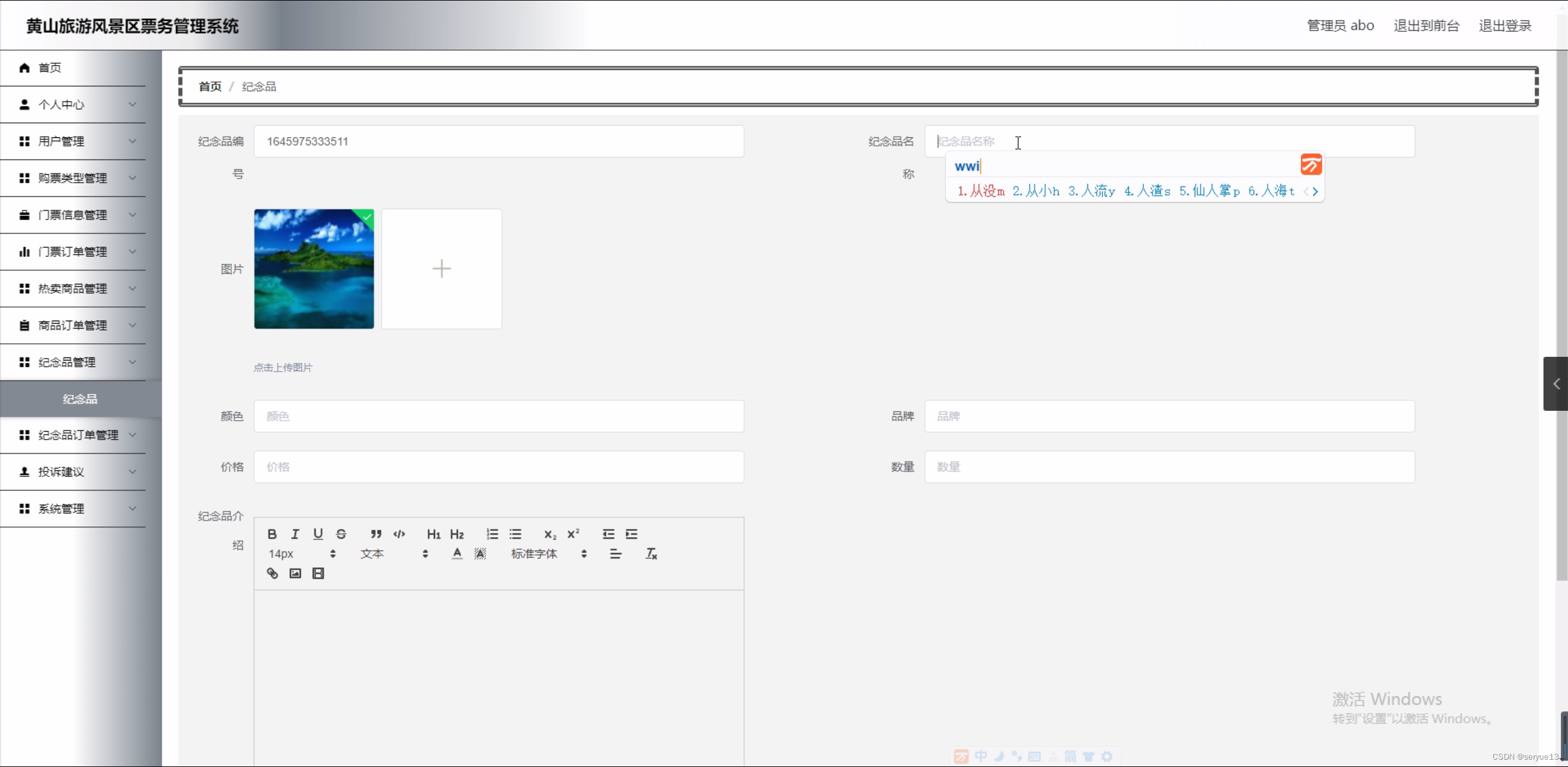Apply superscript formatting in the editor
Image resolution: width=1568 pixels, height=767 pixels.
pyautogui.click(x=573, y=533)
